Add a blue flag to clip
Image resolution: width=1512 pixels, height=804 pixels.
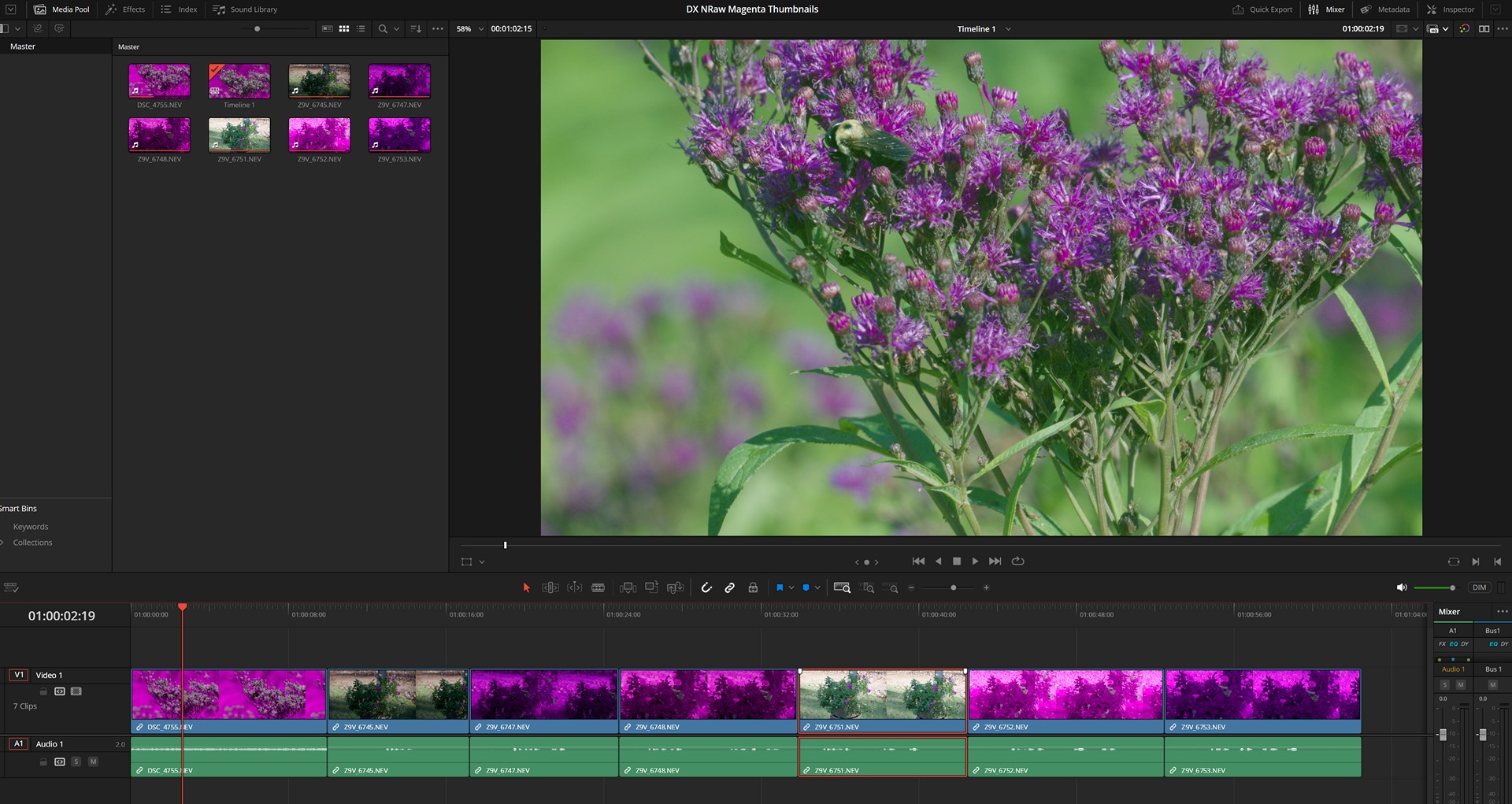coord(780,587)
